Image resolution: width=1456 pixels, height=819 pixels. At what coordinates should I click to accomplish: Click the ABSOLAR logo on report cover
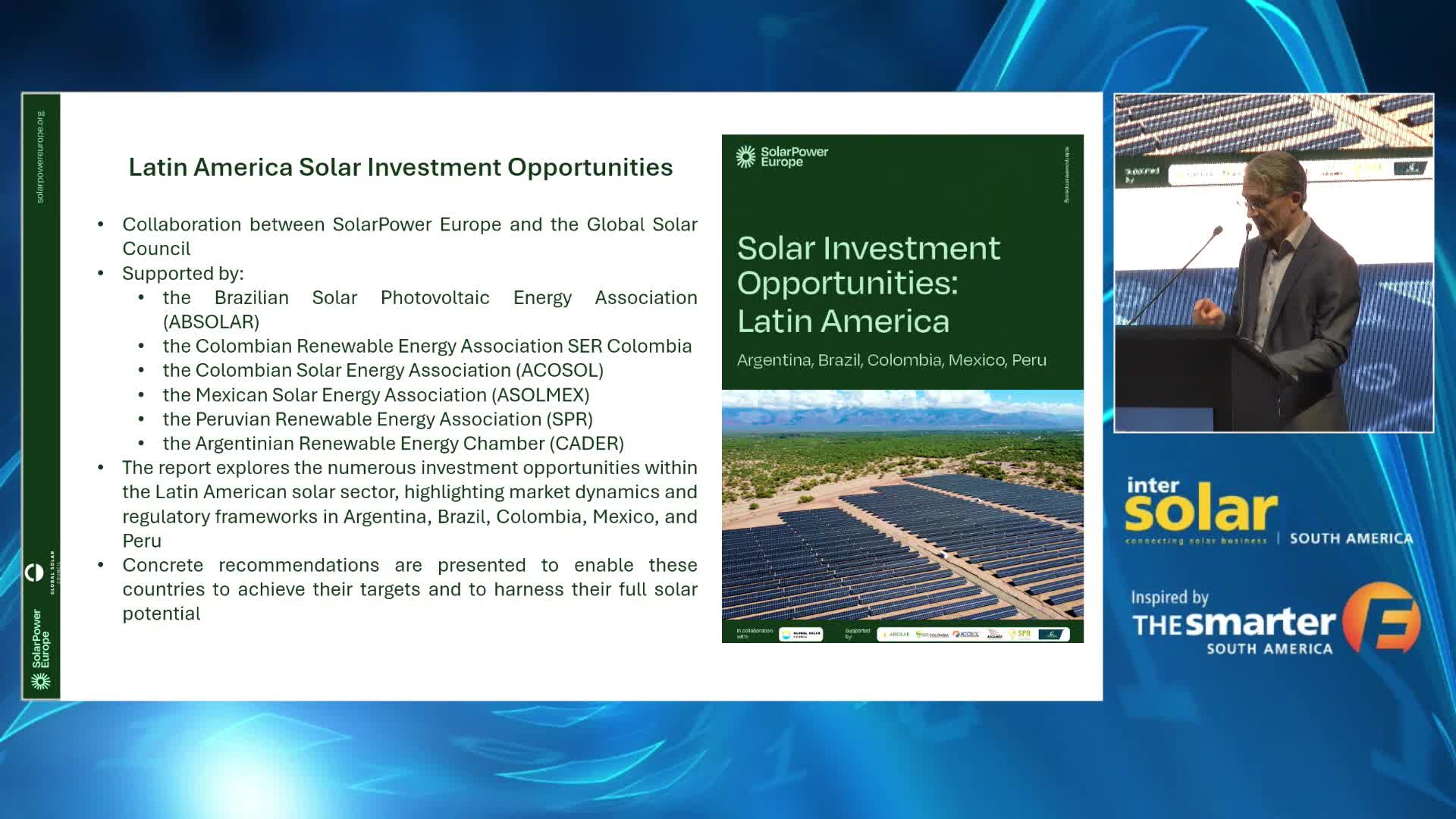click(896, 634)
